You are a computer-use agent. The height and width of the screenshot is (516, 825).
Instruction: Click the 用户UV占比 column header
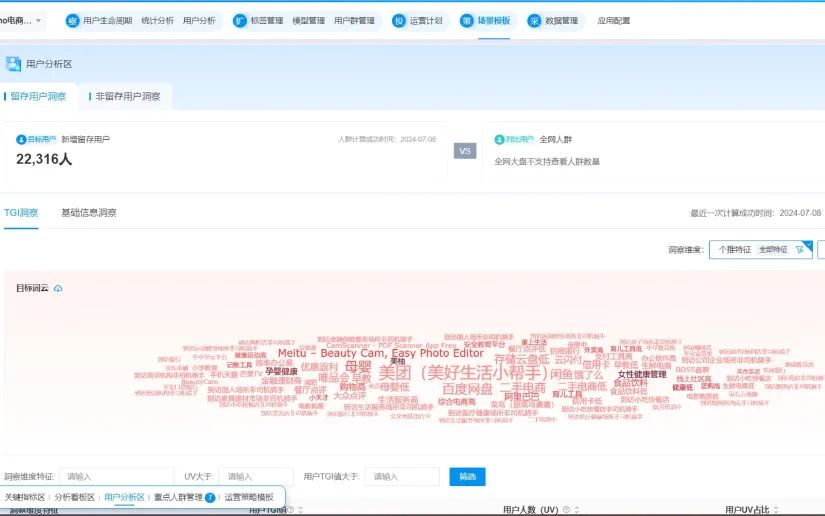747,509
